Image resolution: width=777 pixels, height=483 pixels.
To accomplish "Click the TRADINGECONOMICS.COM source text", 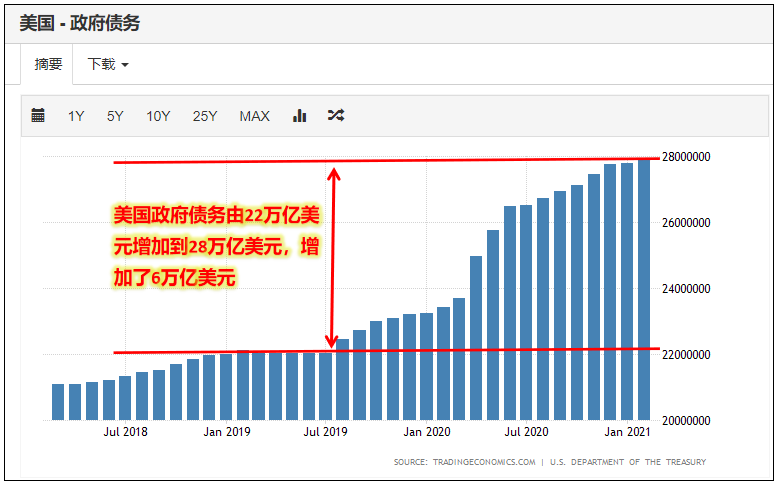I will 484,462.
